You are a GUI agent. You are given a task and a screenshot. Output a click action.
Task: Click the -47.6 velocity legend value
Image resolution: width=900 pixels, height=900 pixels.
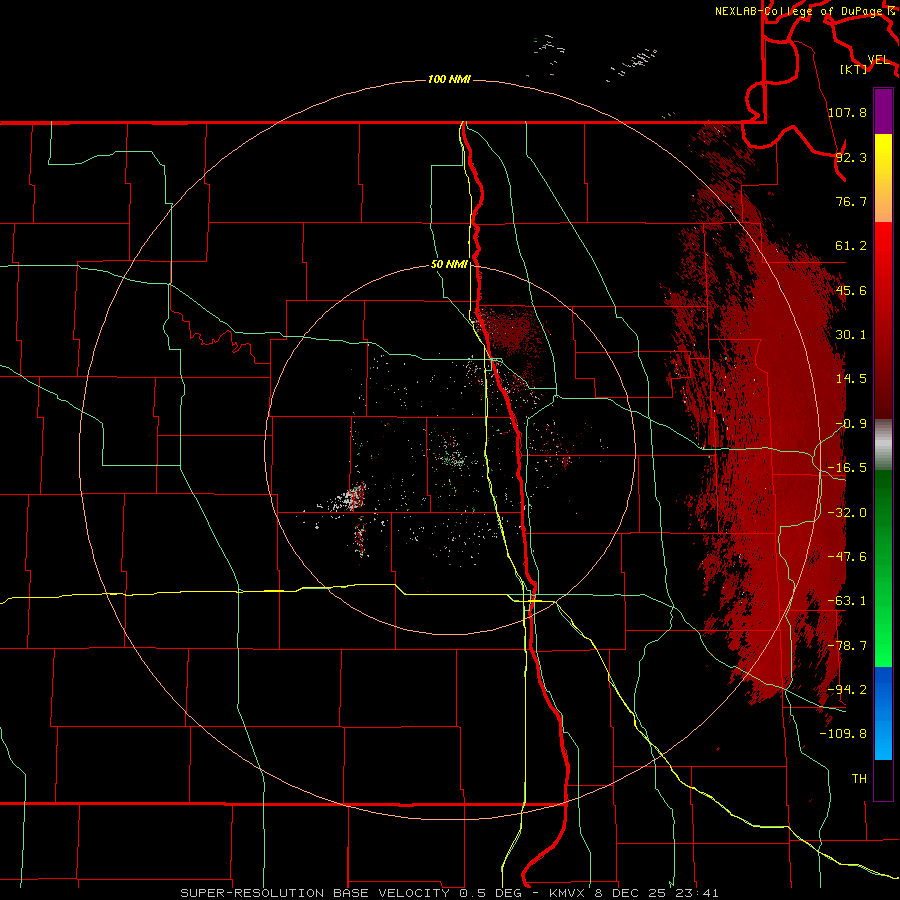847,557
